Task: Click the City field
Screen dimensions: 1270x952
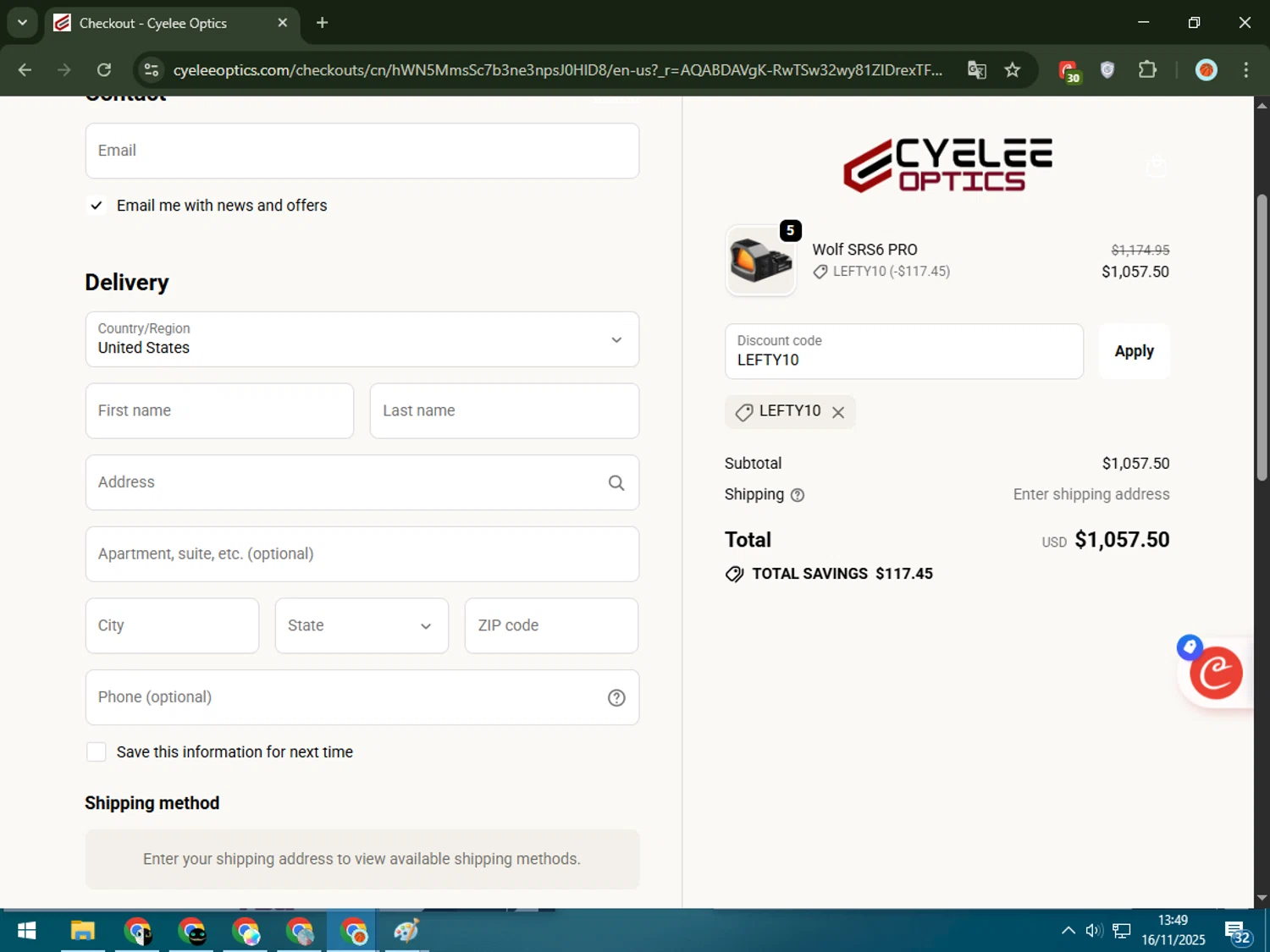Action: pyautogui.click(x=172, y=626)
